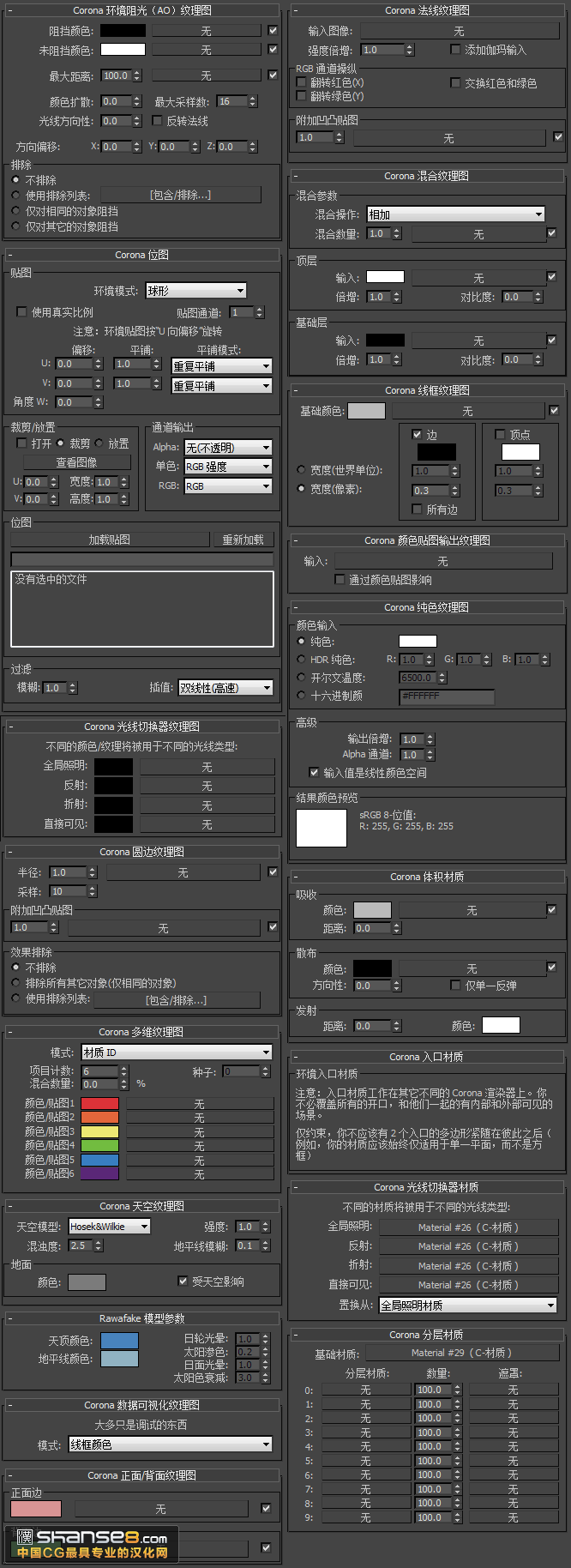The width and height of the screenshot is (571, 1568).
Task: Tick the 所有边 checkbox
Action: tap(417, 510)
